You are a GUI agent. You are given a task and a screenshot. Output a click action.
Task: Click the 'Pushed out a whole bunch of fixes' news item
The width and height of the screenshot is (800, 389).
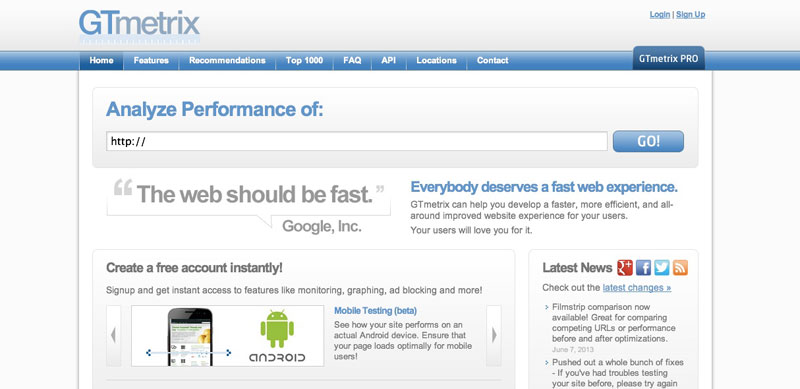[617, 373]
